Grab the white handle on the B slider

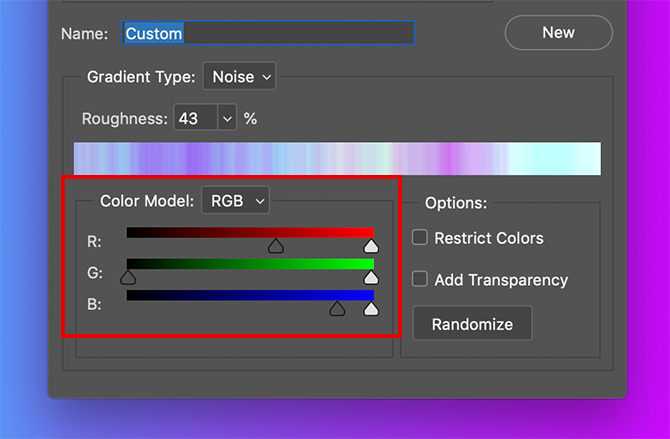[371, 309]
